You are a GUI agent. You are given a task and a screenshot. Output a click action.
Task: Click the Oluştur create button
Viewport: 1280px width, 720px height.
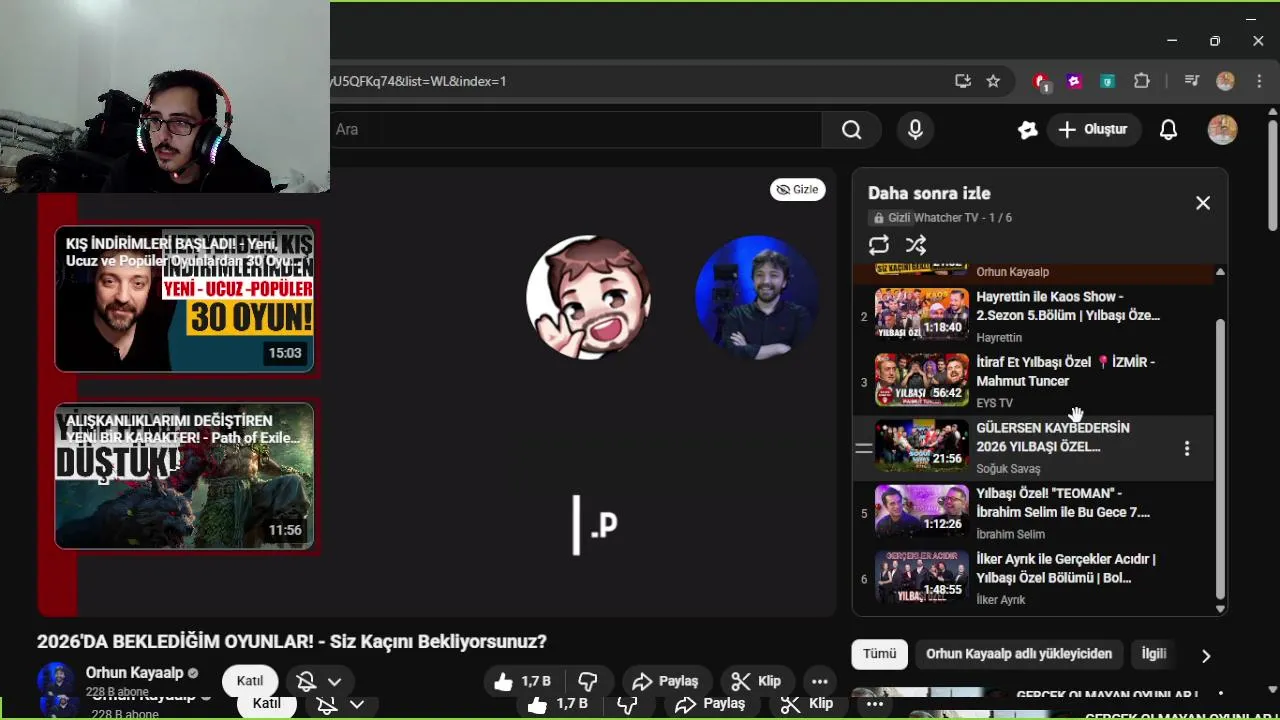point(1093,130)
